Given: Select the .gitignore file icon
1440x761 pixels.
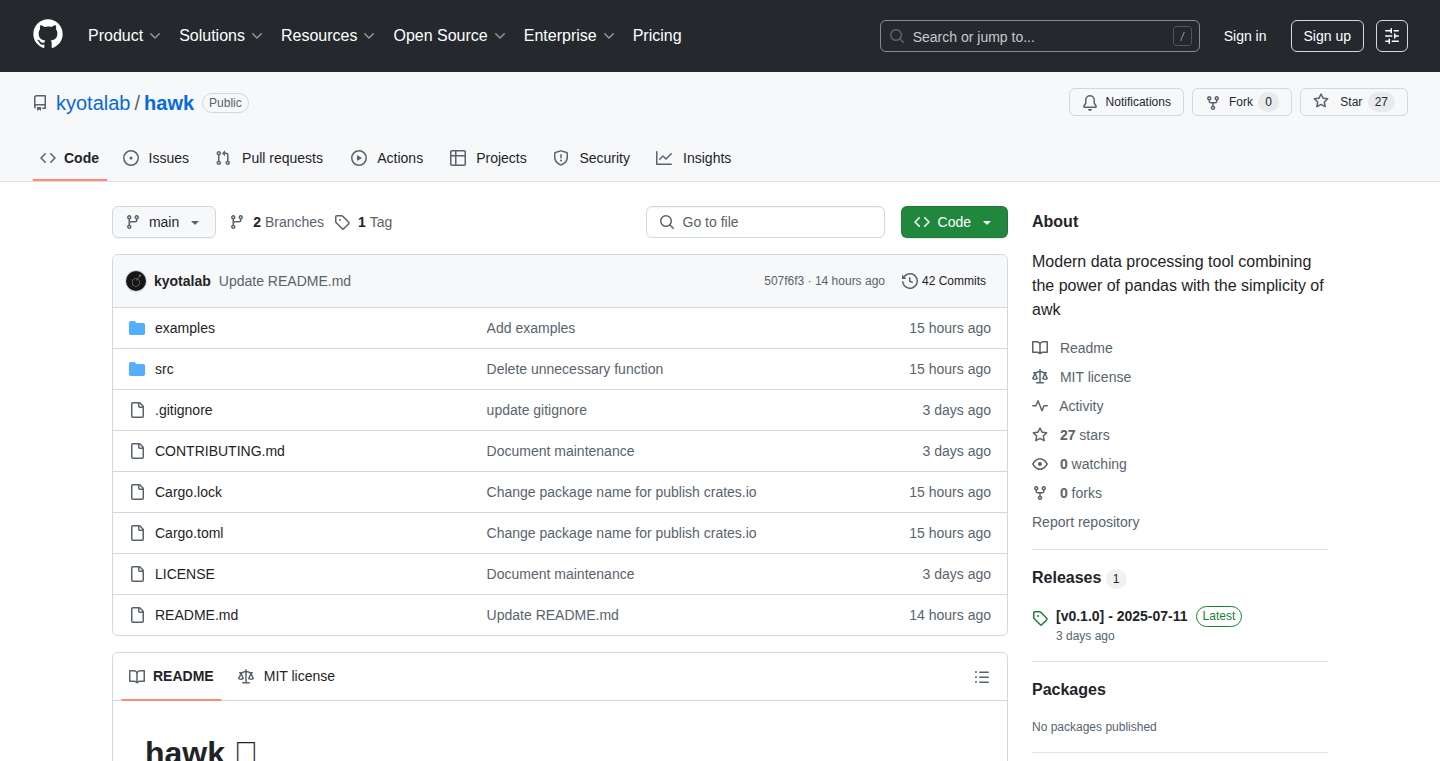Looking at the screenshot, I should [137, 410].
